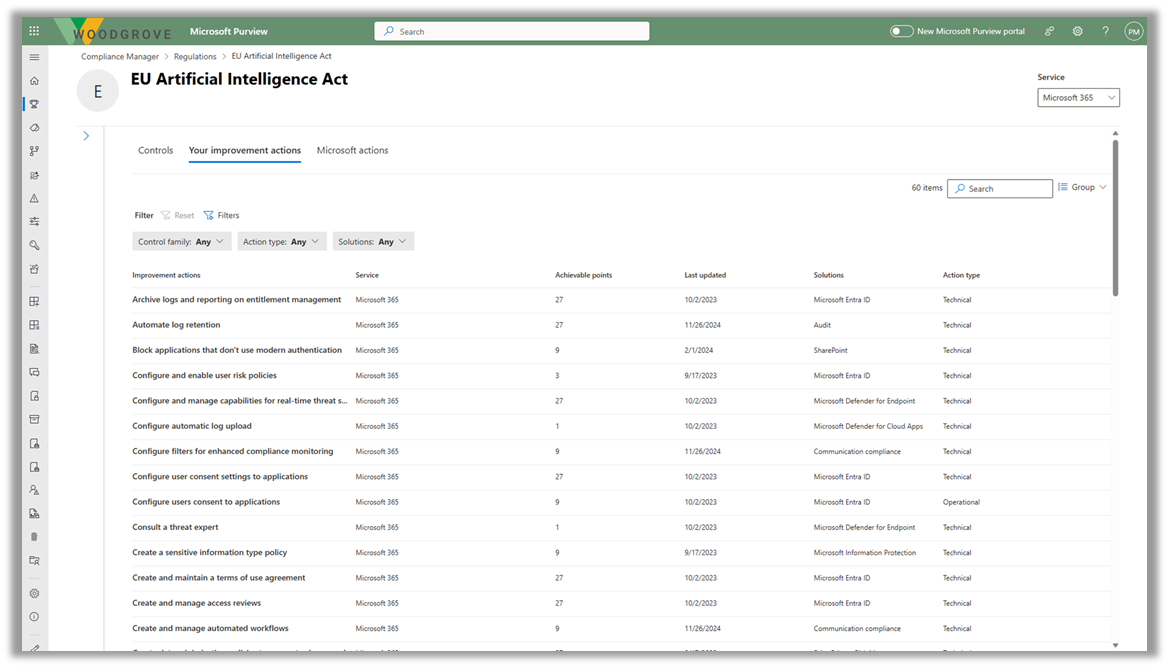Go to Compliance Manager breadcrumb
This screenshot has height=668, width=1169.
pos(120,57)
